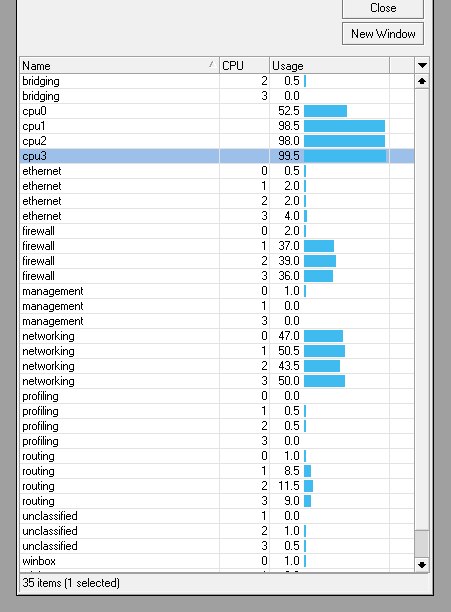
Task: Open the column selector dropdown arrow
Action: click(422, 66)
